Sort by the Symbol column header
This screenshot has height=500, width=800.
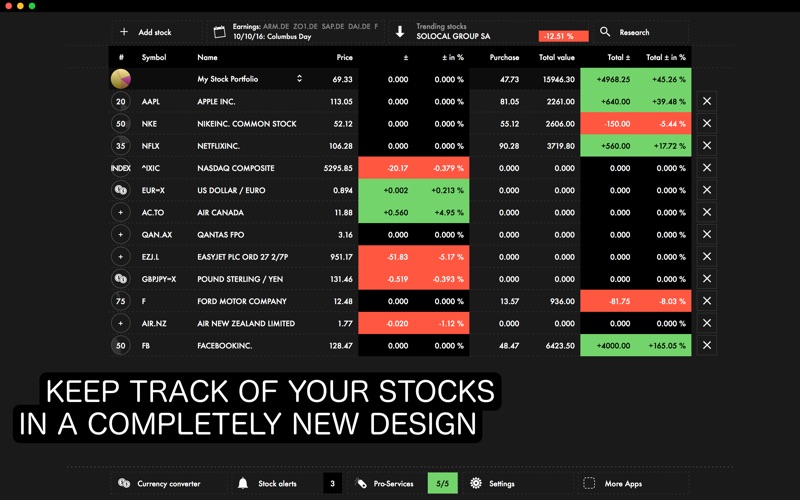[x=154, y=57]
